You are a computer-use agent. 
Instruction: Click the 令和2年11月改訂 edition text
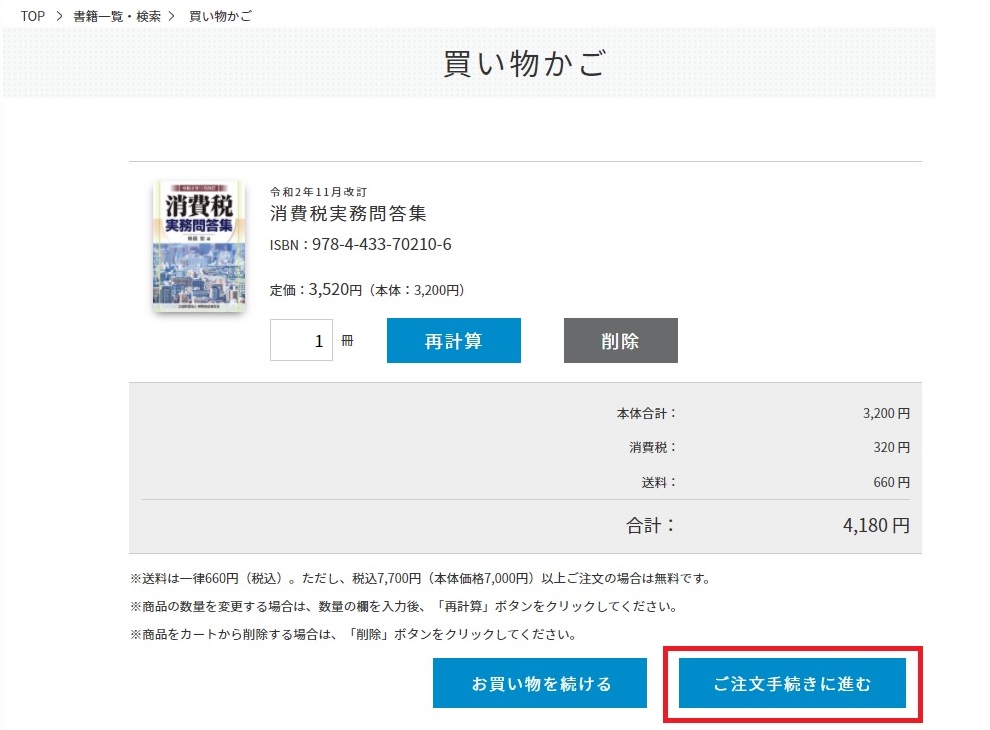[x=319, y=191]
